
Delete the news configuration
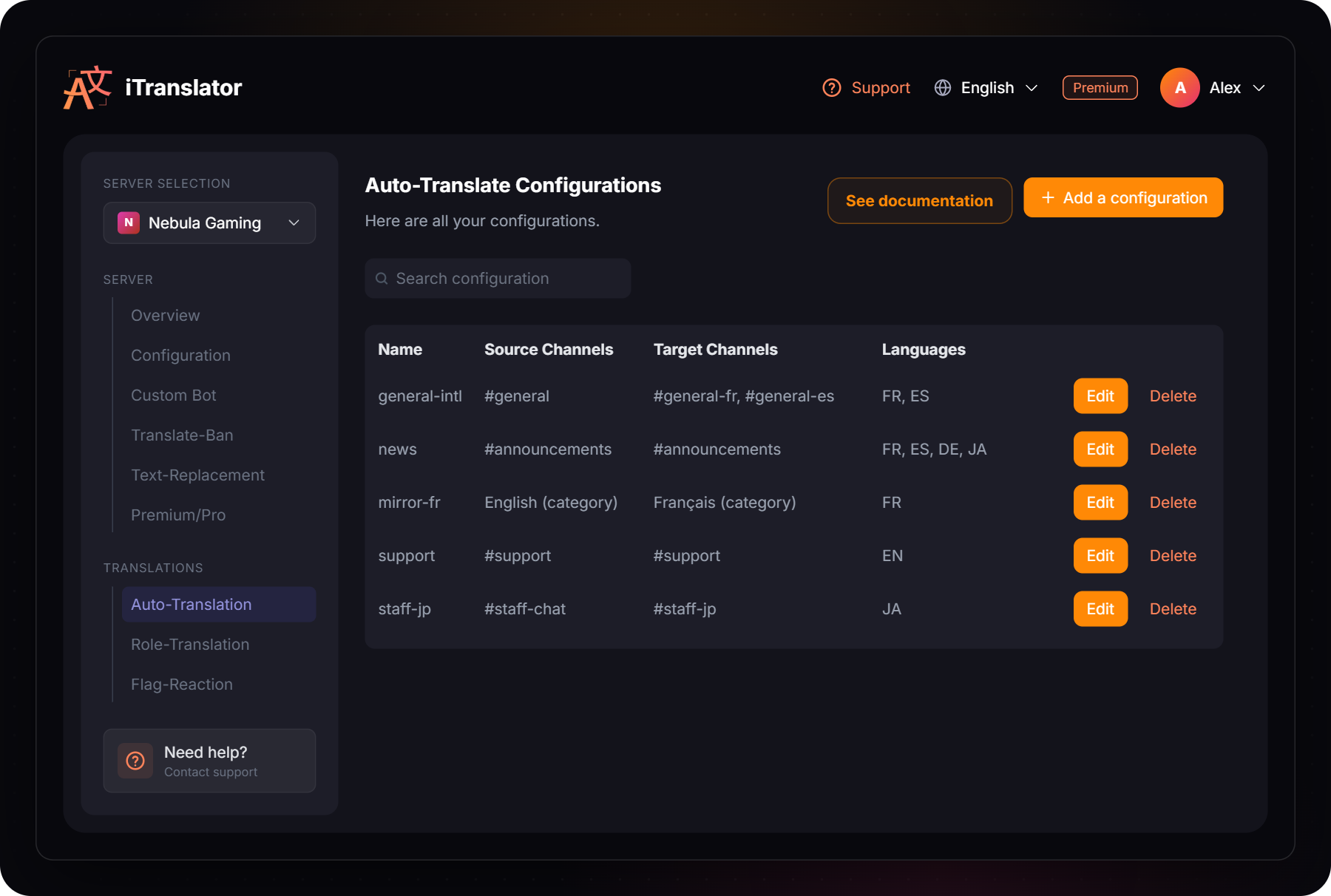(1173, 449)
